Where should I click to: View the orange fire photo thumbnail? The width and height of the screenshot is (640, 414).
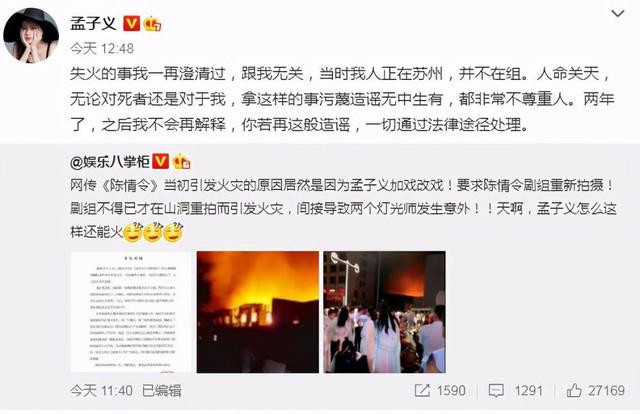258,312
